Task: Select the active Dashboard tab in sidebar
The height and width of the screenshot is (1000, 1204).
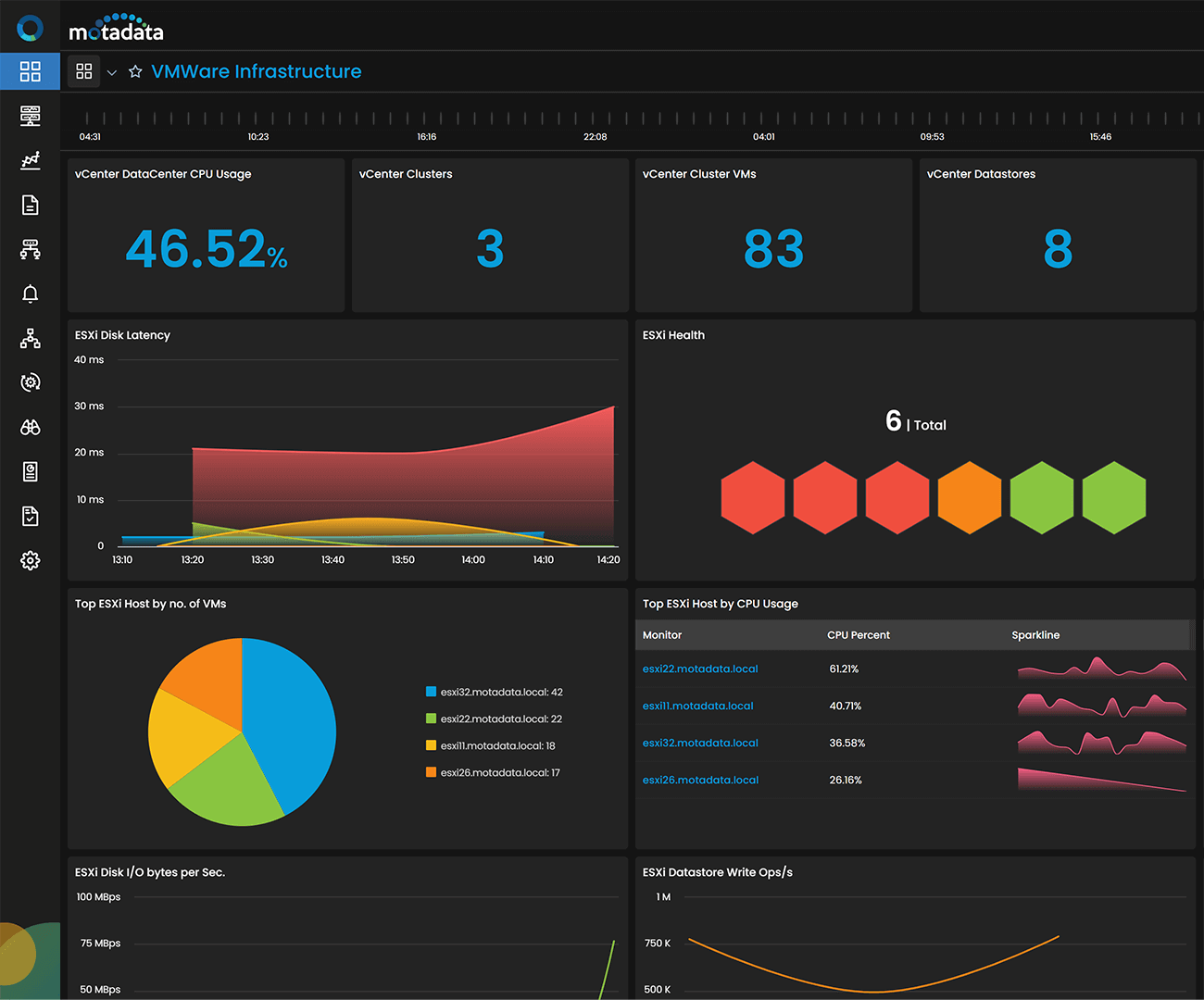Action: point(30,71)
